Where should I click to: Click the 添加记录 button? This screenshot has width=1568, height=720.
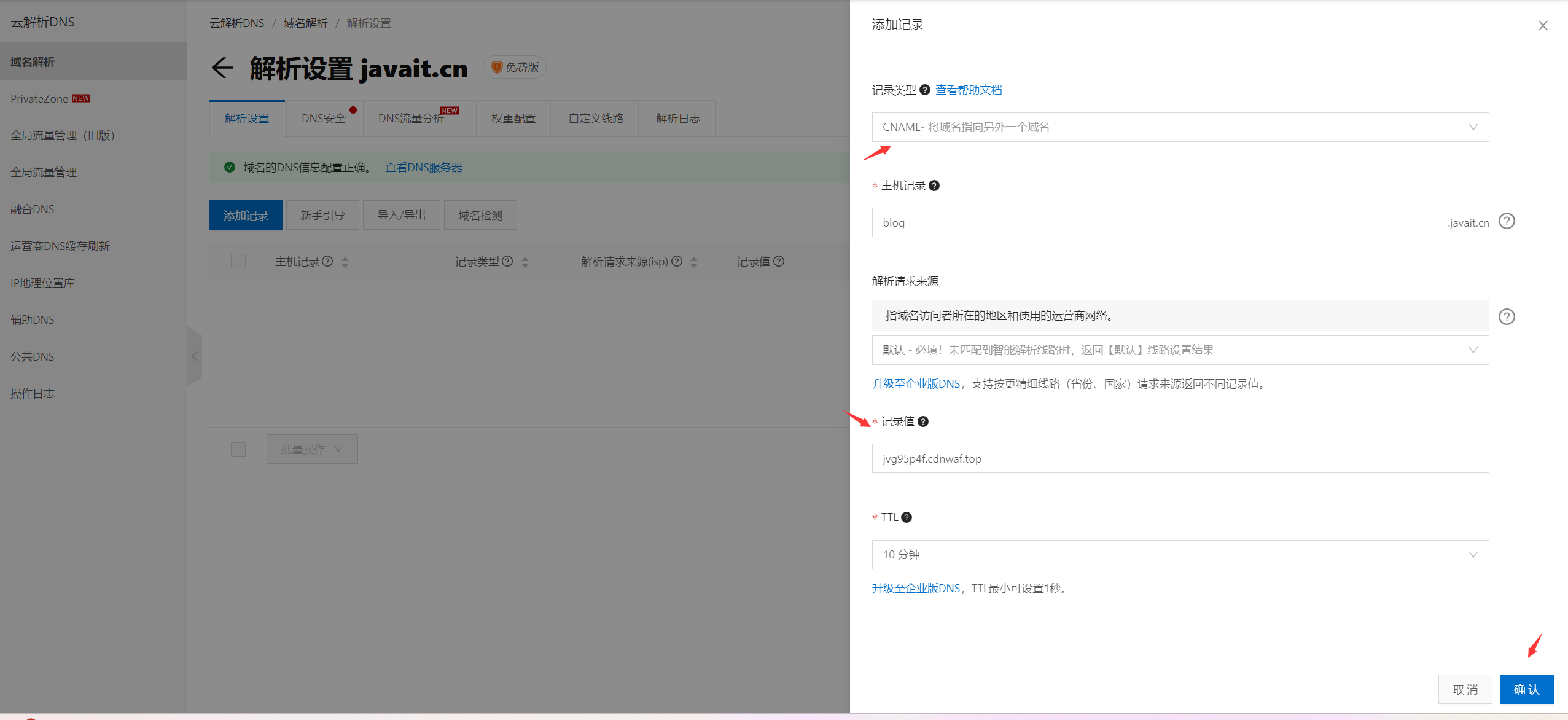click(x=245, y=215)
